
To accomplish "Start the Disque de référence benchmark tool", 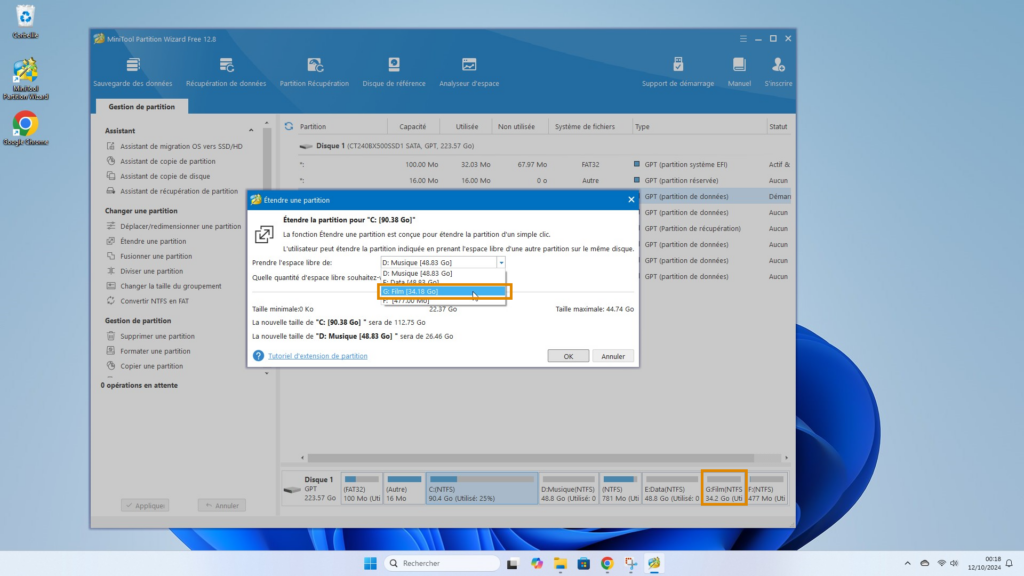I will (394, 72).
